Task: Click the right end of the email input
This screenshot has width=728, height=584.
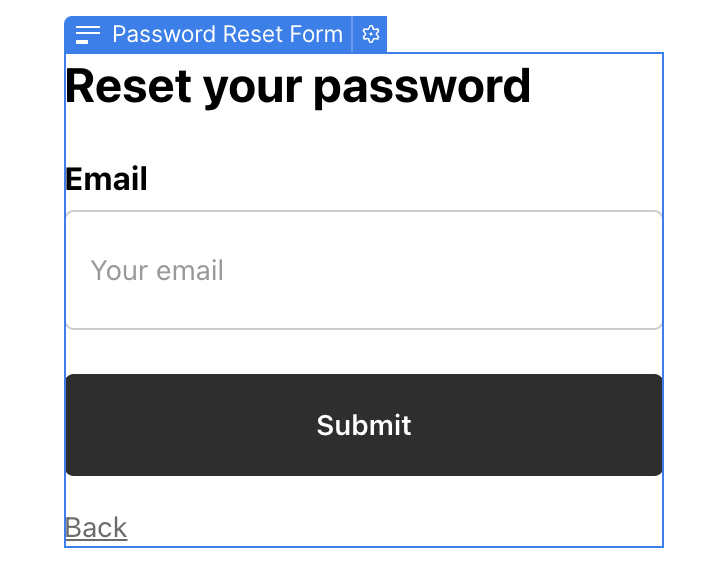Action: pos(620,270)
